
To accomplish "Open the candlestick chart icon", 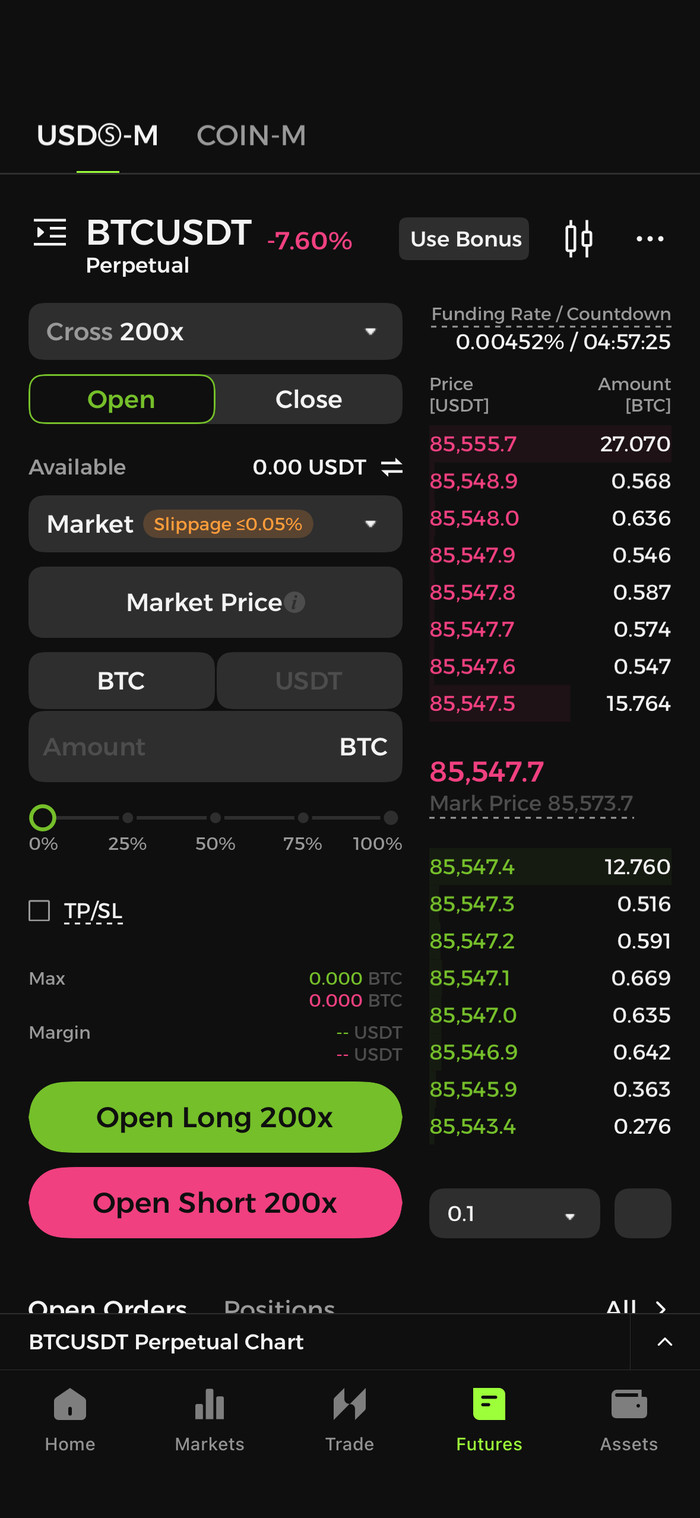I will click(578, 239).
